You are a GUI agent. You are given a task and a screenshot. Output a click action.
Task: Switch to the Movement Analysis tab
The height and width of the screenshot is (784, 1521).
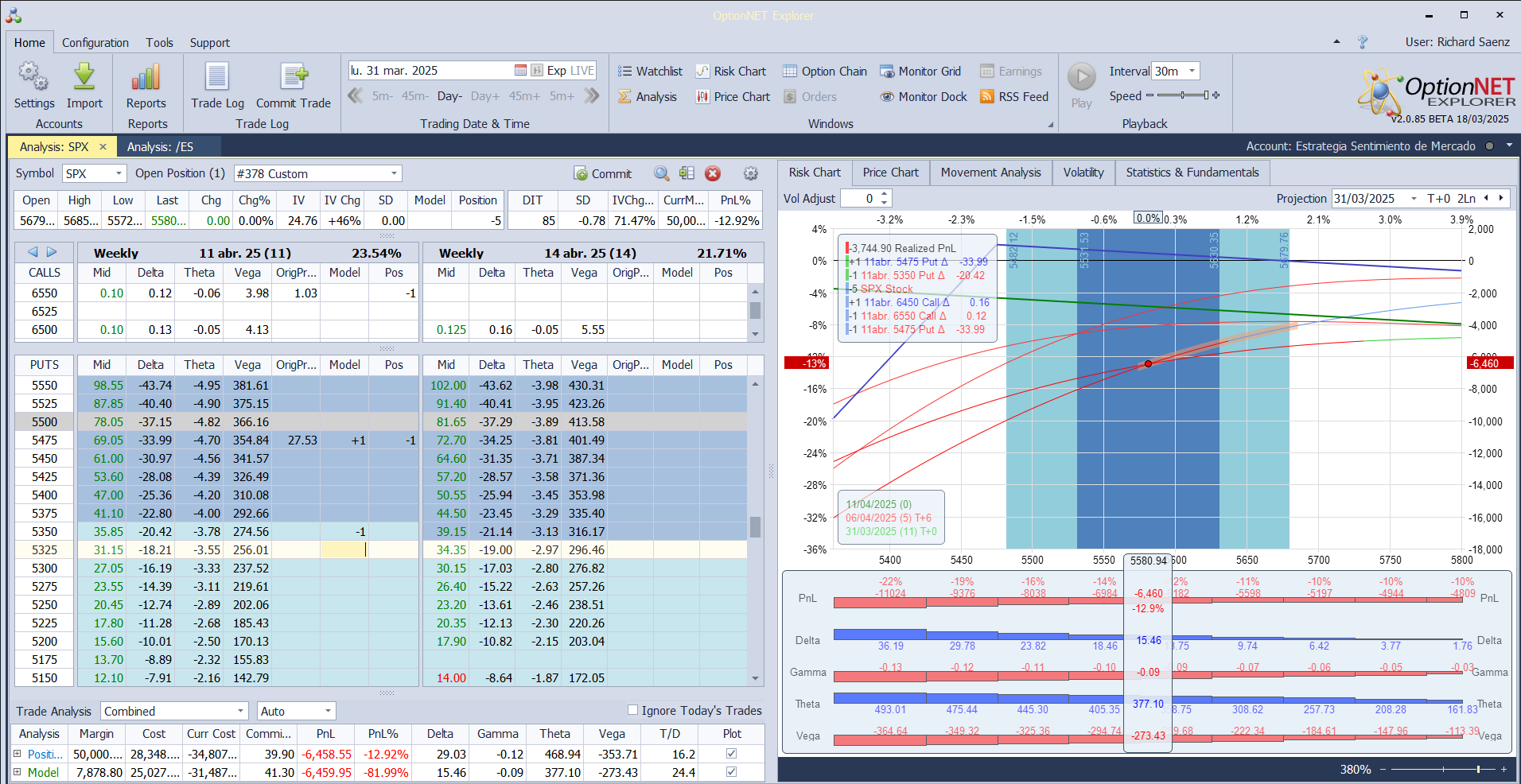990,173
